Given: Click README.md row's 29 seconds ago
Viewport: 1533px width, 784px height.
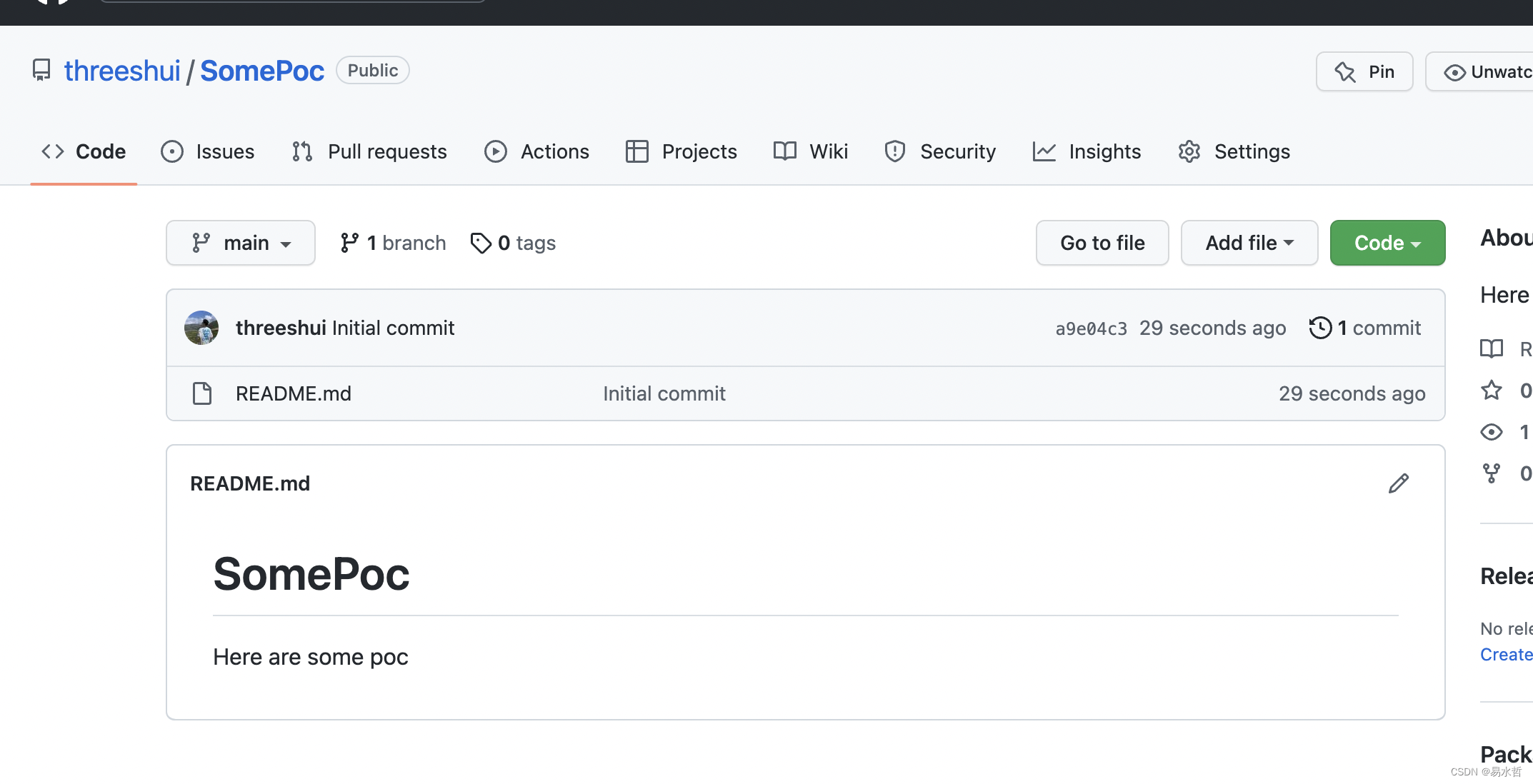Looking at the screenshot, I should [1352, 393].
